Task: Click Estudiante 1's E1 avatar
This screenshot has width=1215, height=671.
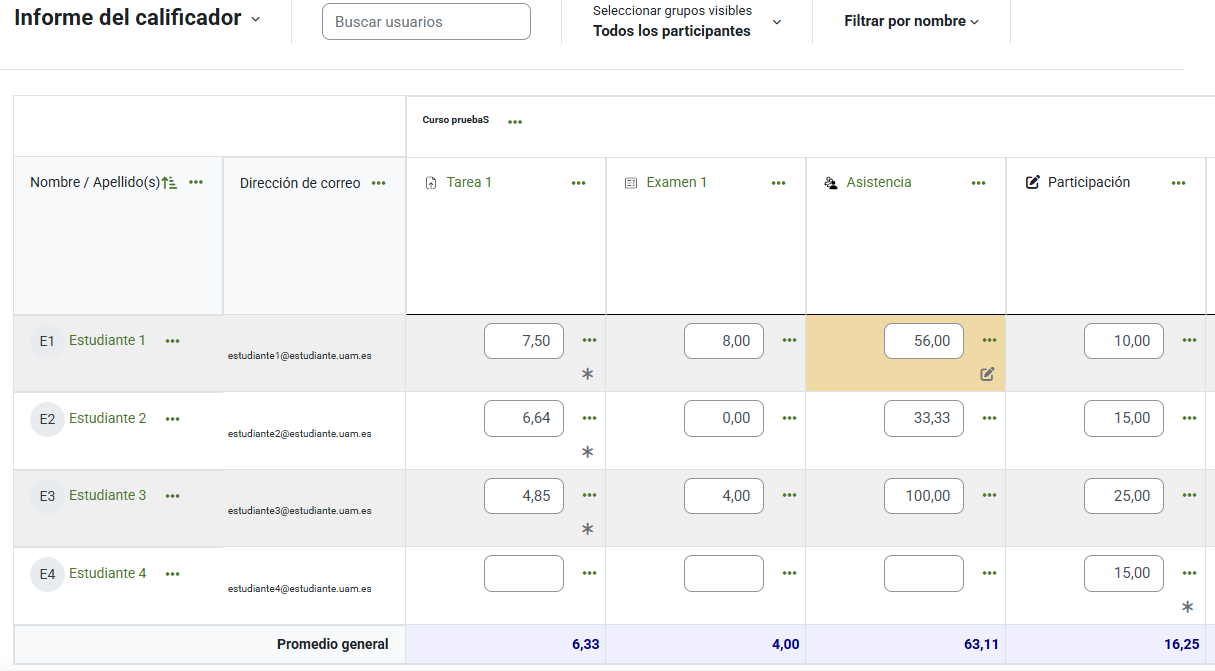Action: [47, 341]
